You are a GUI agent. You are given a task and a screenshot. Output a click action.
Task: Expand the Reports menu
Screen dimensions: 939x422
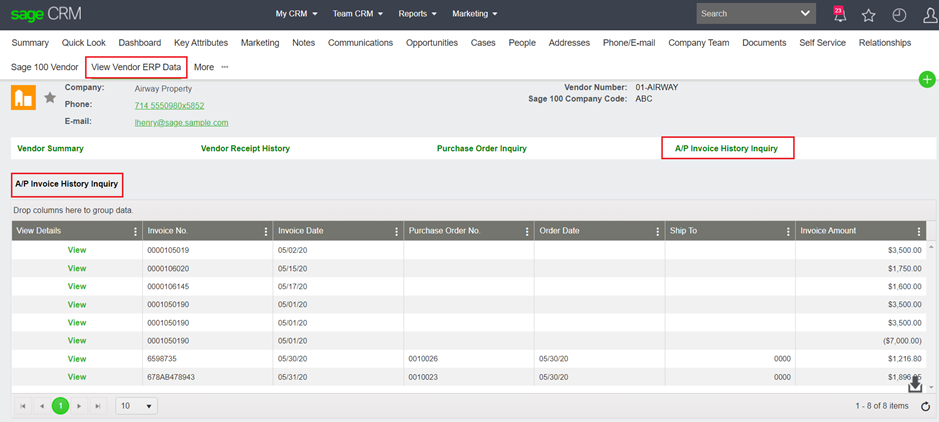coord(417,14)
